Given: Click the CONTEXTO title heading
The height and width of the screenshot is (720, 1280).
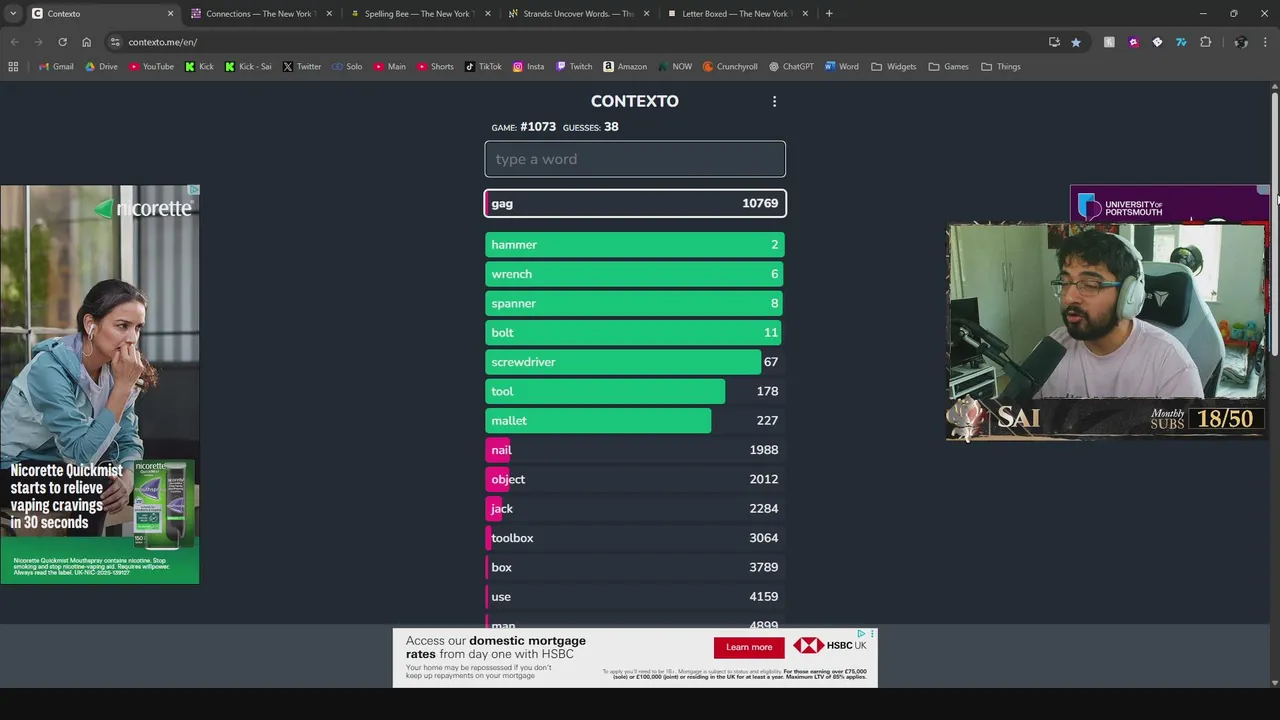Looking at the screenshot, I should point(634,101).
